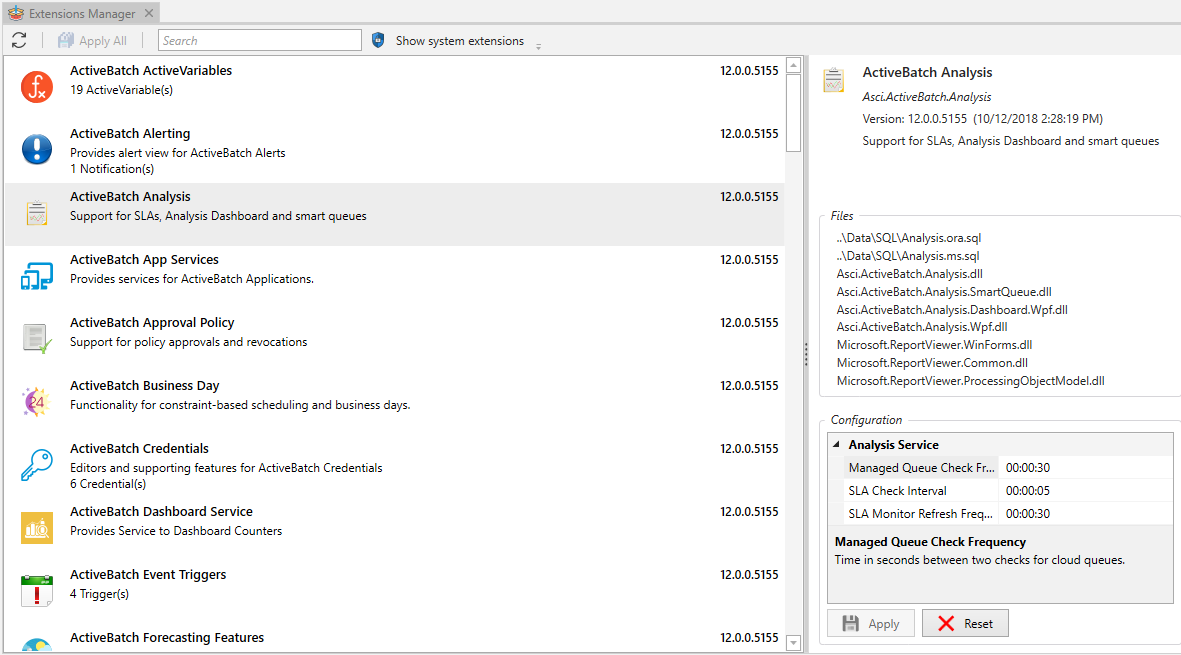Screen dimensions: 1181x655
Task: Click Asci.ActiveBatch.Analysis.Dashboard.Wpf.dll file entry
Action: 952,309
